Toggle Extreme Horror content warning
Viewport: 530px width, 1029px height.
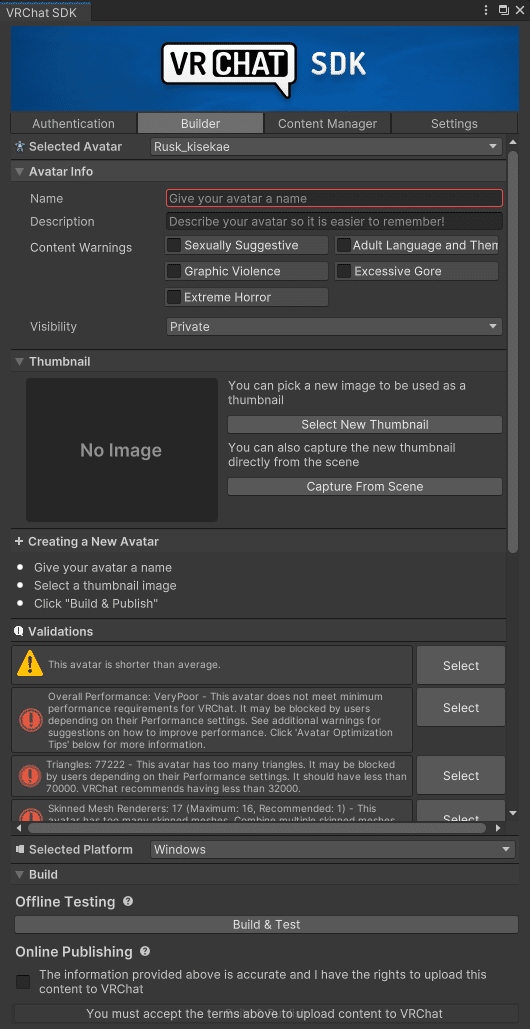(174, 297)
